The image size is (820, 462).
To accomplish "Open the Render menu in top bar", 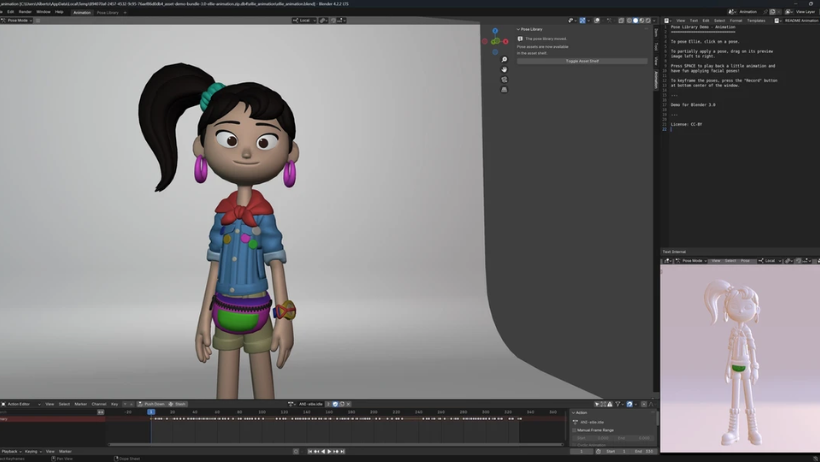I will coord(26,12).
